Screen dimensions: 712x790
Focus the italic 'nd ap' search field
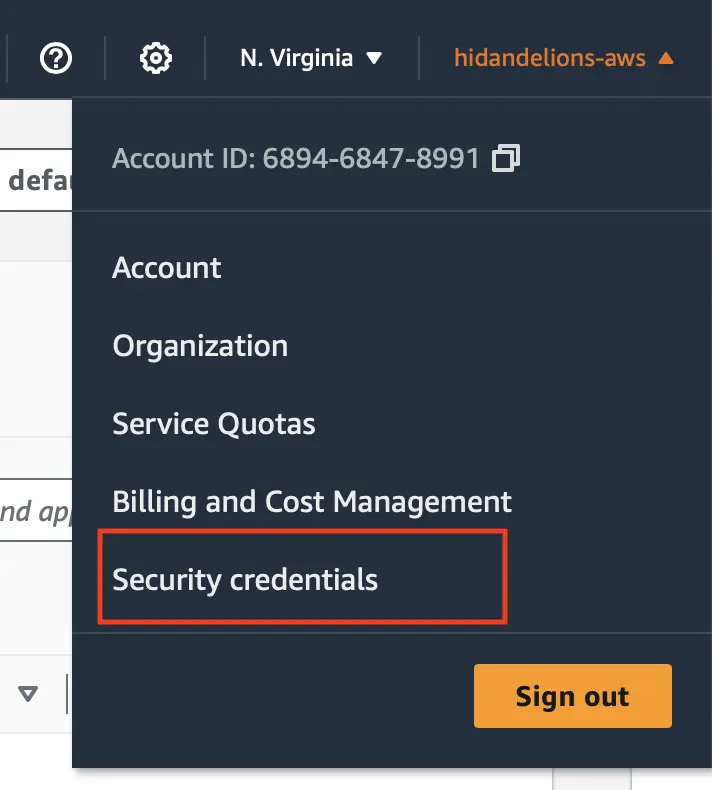pos(36,510)
